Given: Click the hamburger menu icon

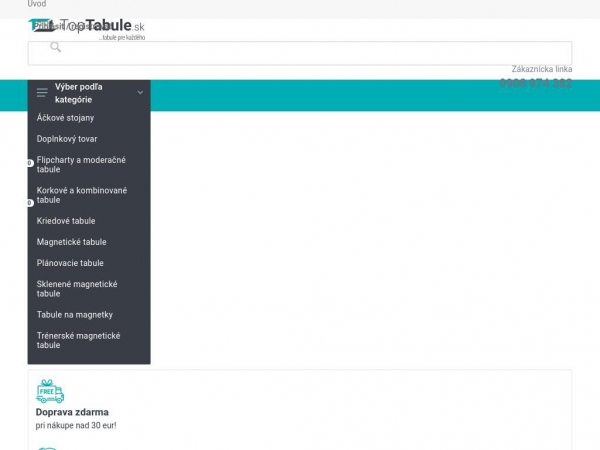Looking at the screenshot, I should point(42,92).
